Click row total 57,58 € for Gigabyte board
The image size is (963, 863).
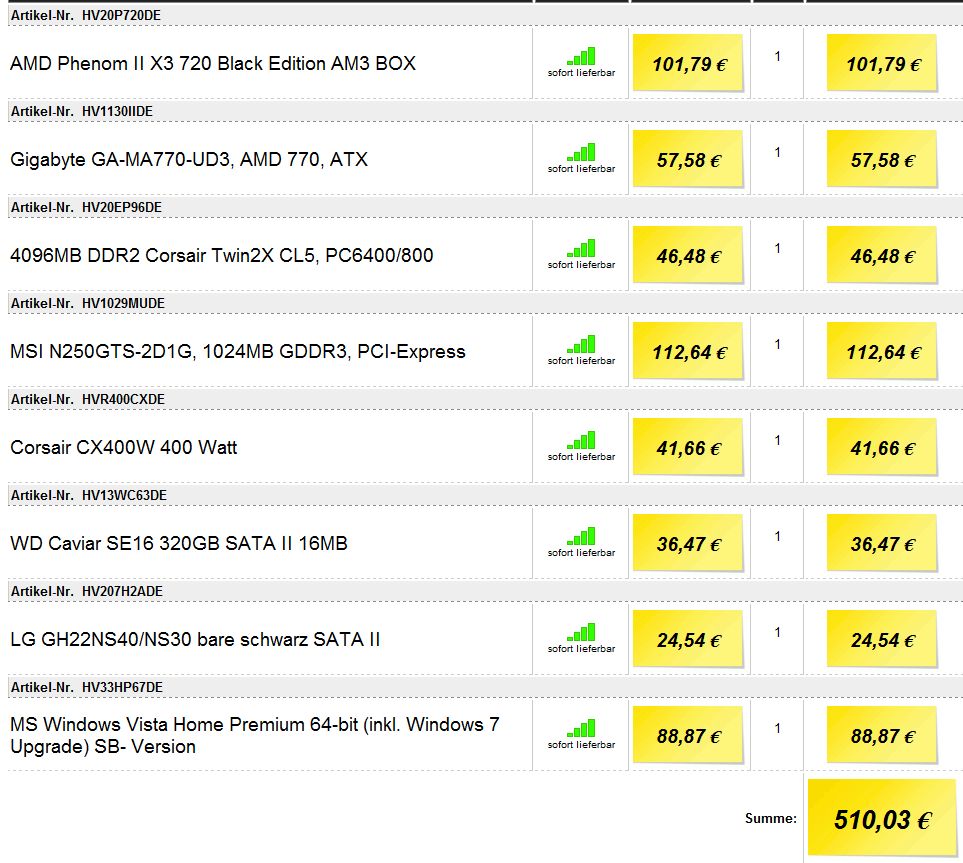coord(882,159)
